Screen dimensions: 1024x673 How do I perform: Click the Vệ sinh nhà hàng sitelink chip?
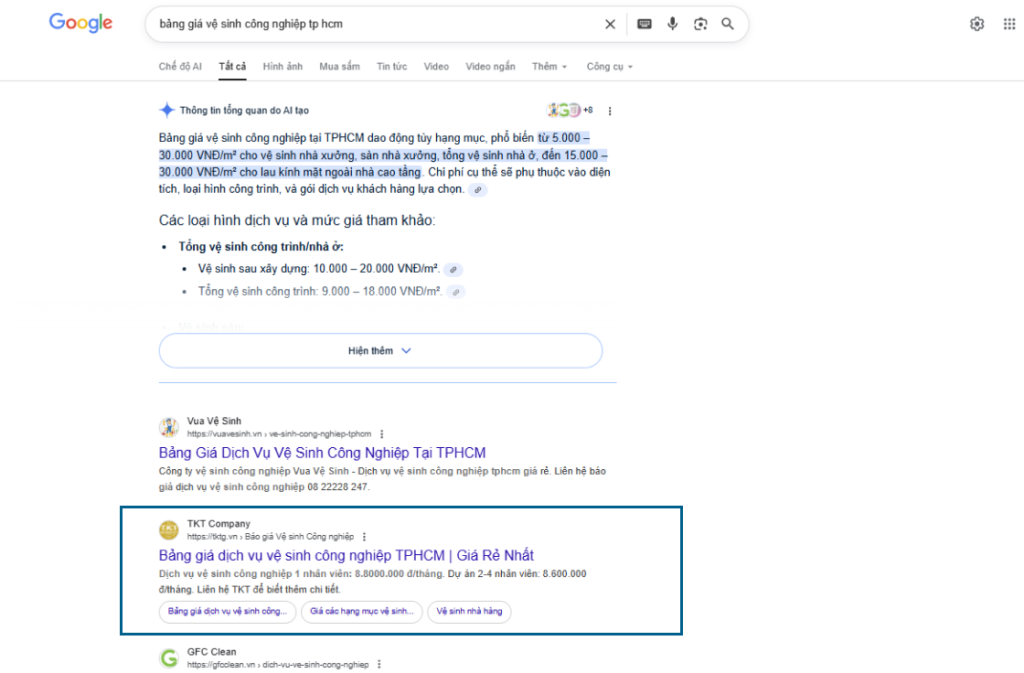tap(468, 611)
